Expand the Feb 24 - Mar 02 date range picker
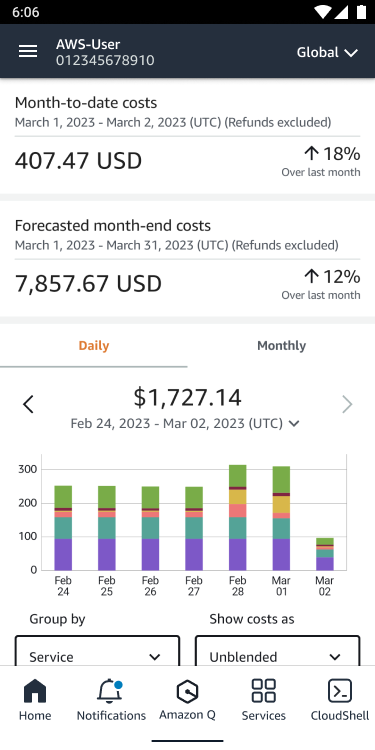Viewport: 375px width, 750px height. (x=185, y=423)
